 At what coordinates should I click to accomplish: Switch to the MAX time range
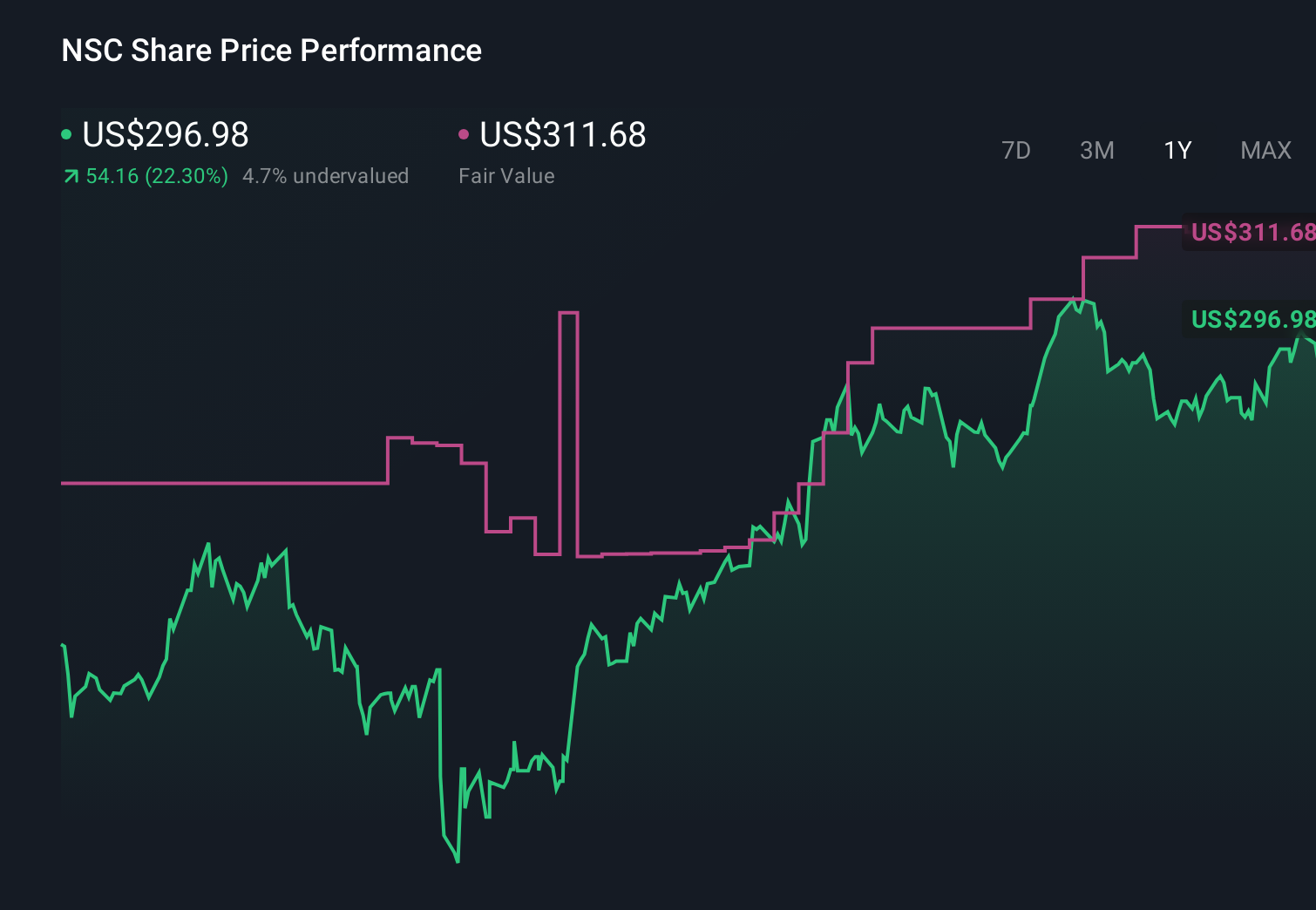click(1265, 150)
